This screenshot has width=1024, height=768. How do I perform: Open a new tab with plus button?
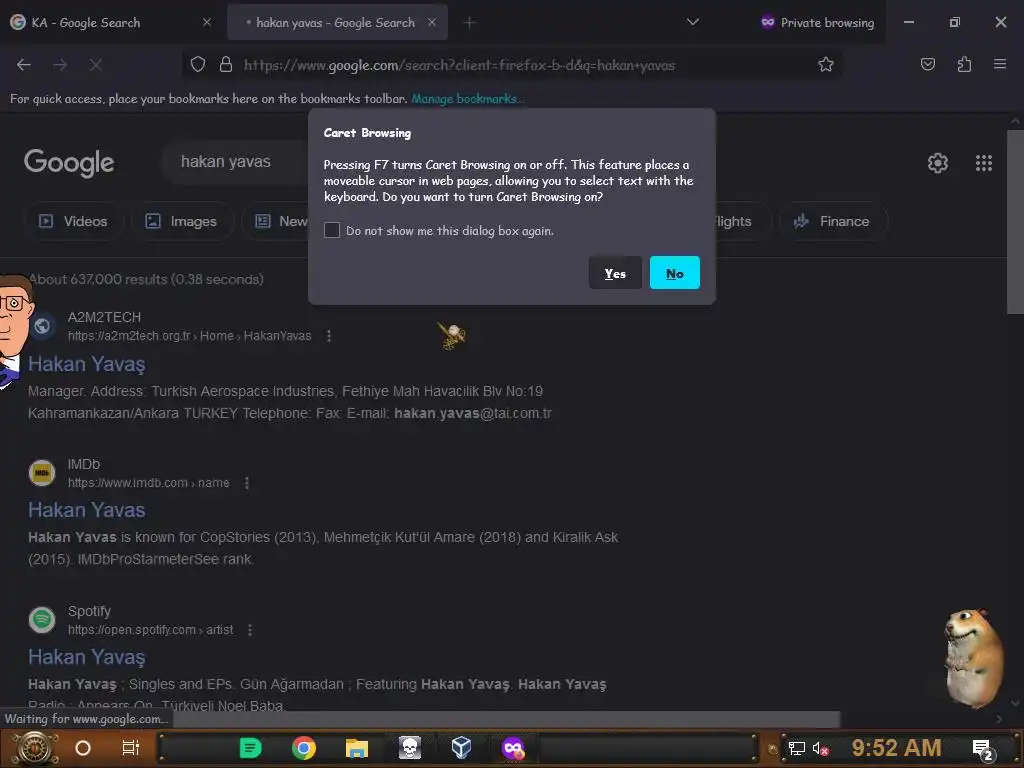click(x=469, y=22)
